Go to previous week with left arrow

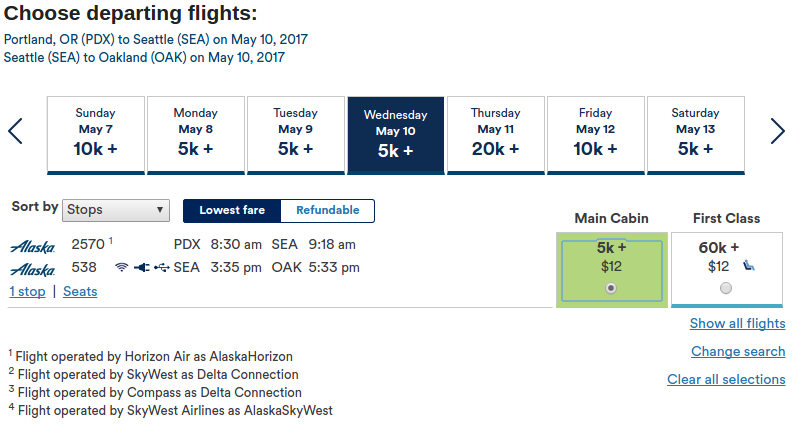click(15, 131)
